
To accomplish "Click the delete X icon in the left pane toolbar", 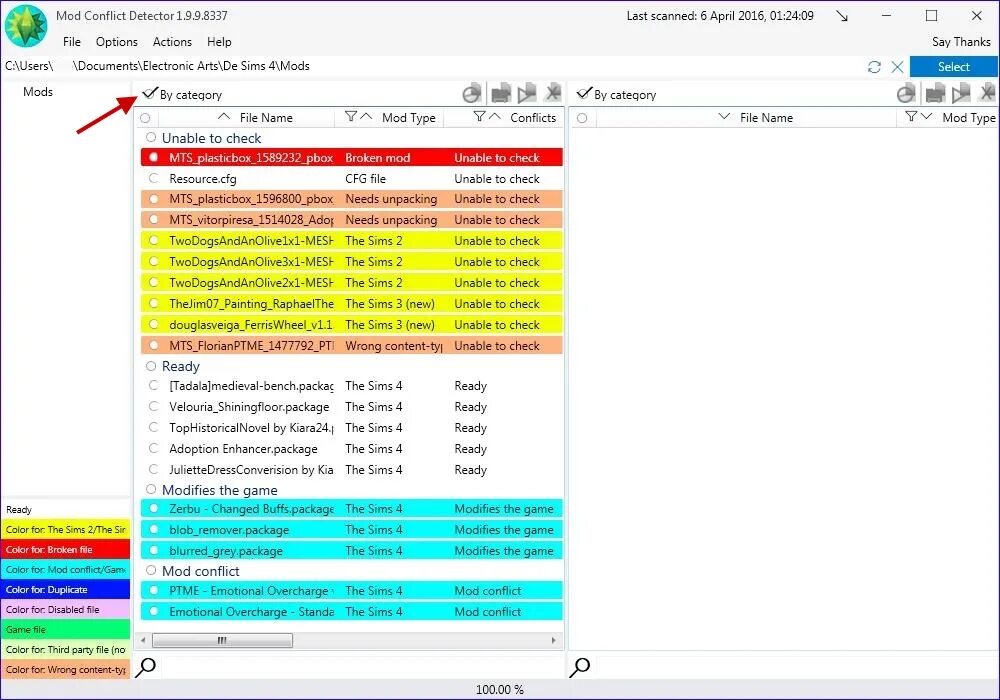I will [x=553, y=93].
